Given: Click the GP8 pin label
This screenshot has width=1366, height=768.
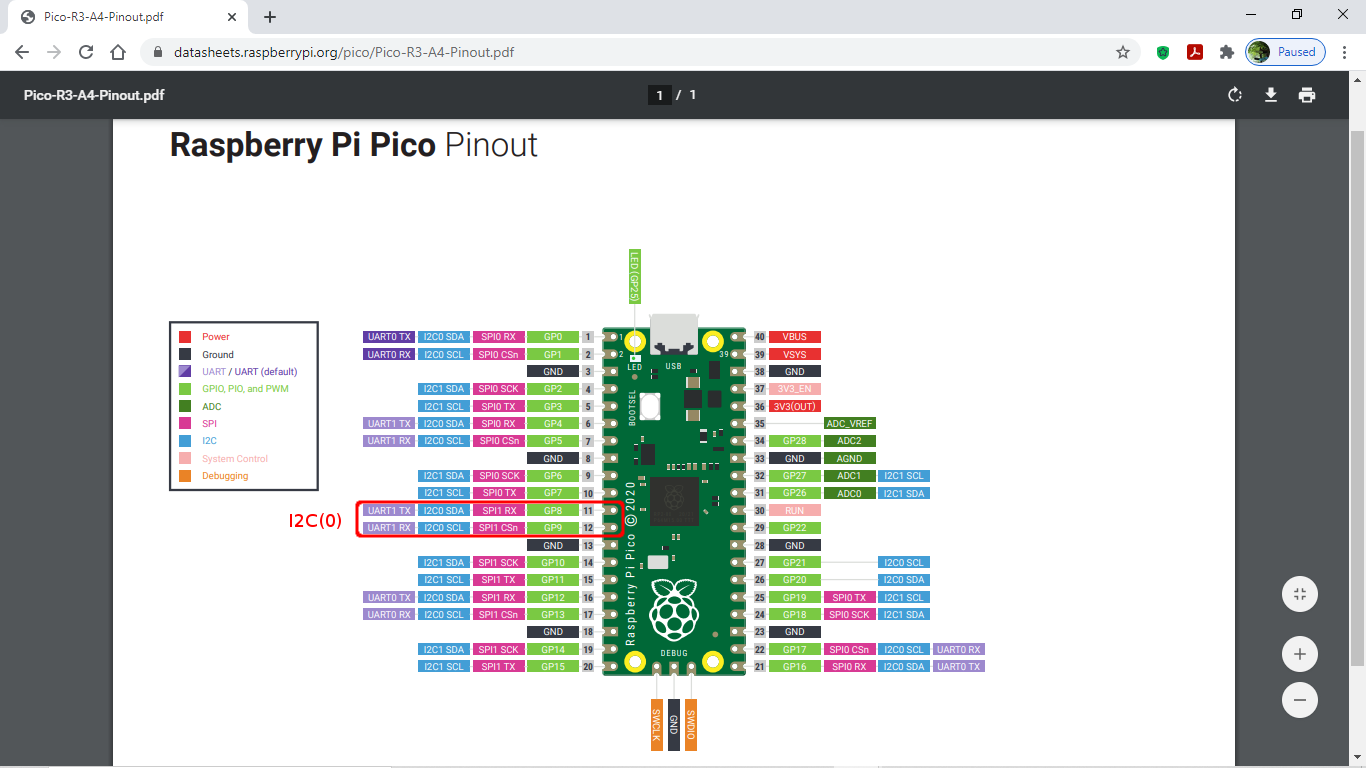Looking at the screenshot, I should pos(553,510).
